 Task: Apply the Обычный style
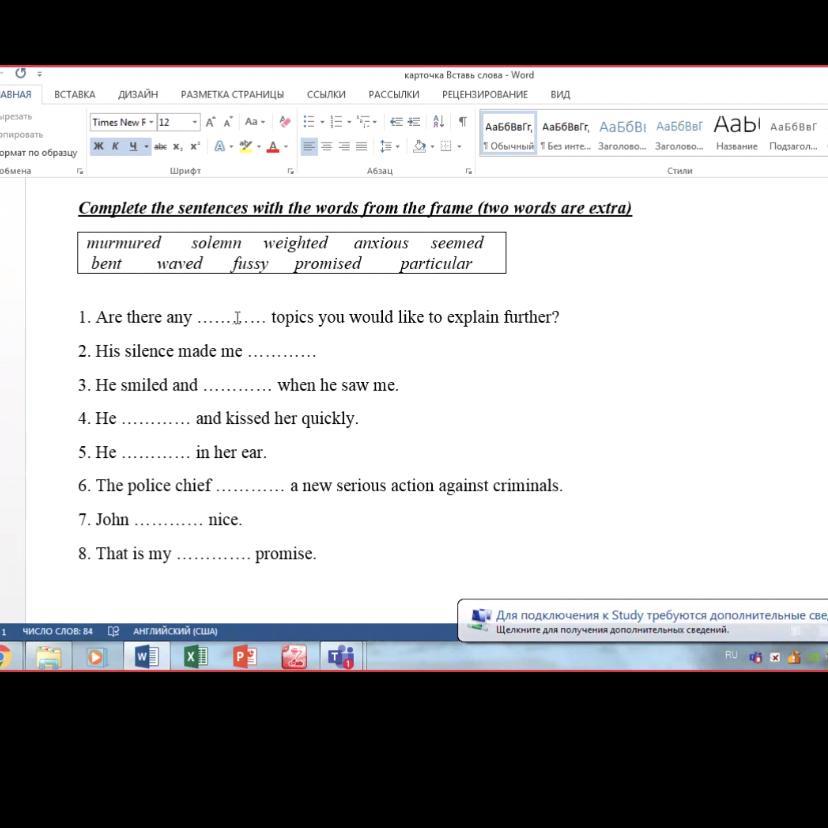click(x=509, y=133)
